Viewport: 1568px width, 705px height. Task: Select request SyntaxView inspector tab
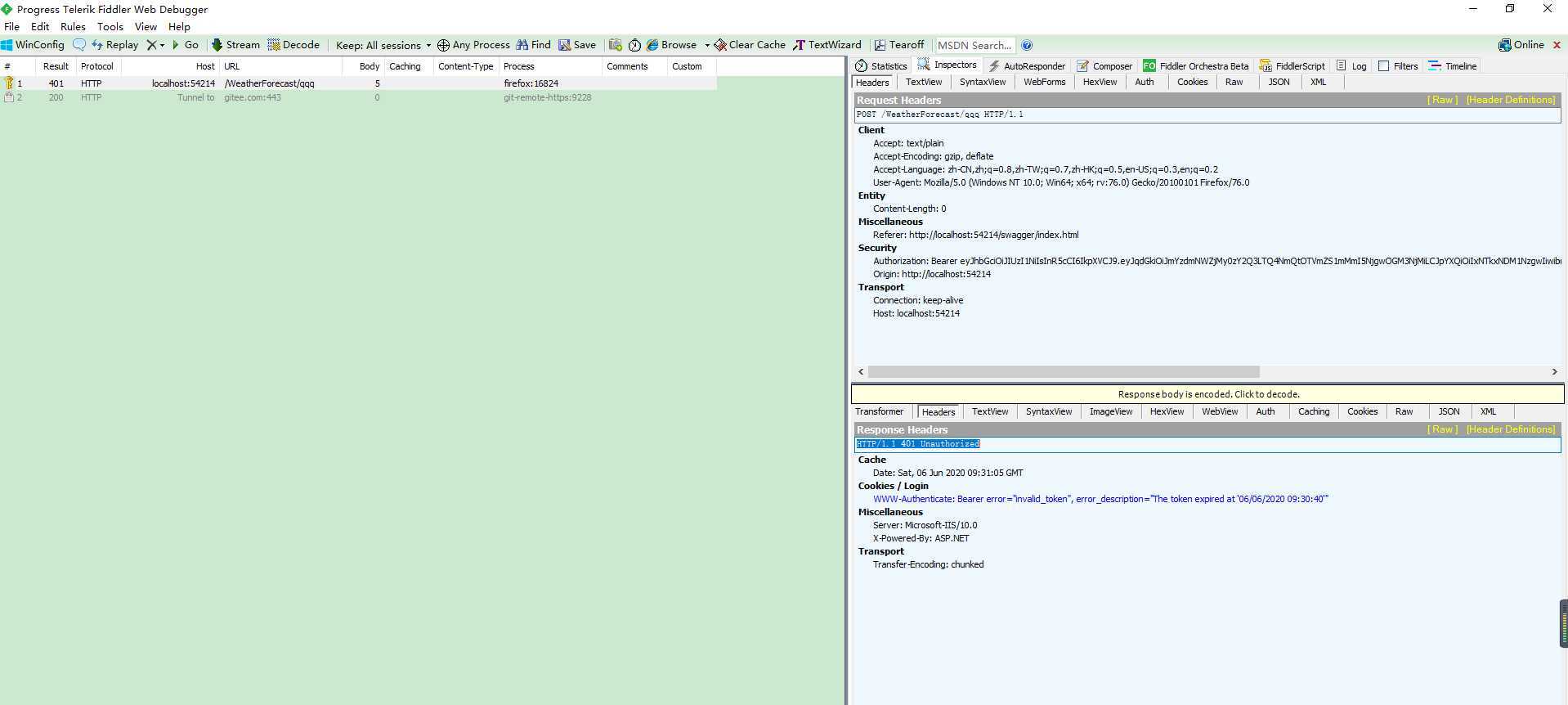pos(983,82)
